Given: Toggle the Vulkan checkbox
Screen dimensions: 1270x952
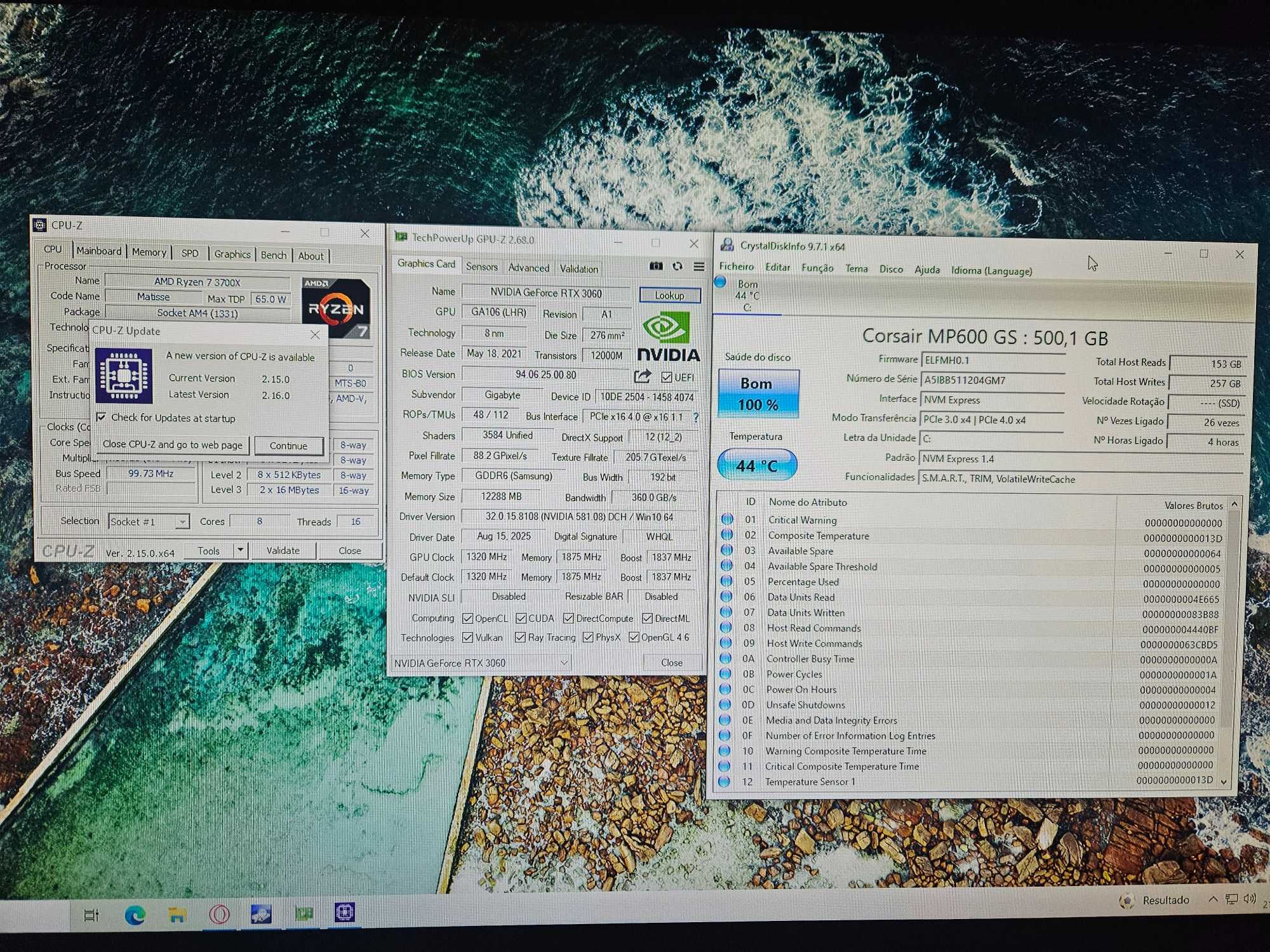Looking at the screenshot, I should pos(468,637).
